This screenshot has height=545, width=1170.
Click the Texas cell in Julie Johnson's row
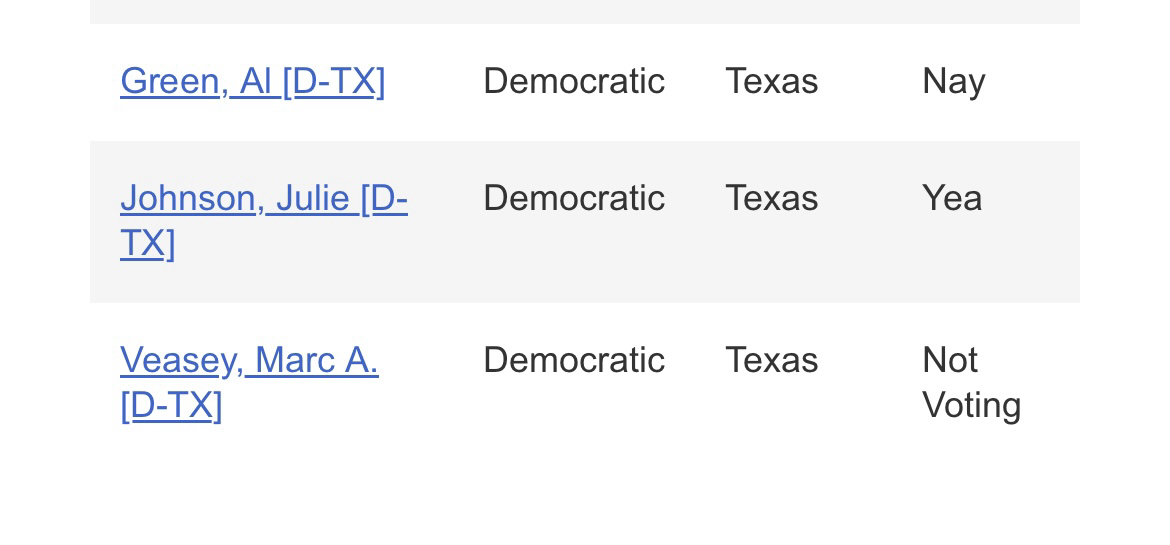tap(771, 199)
